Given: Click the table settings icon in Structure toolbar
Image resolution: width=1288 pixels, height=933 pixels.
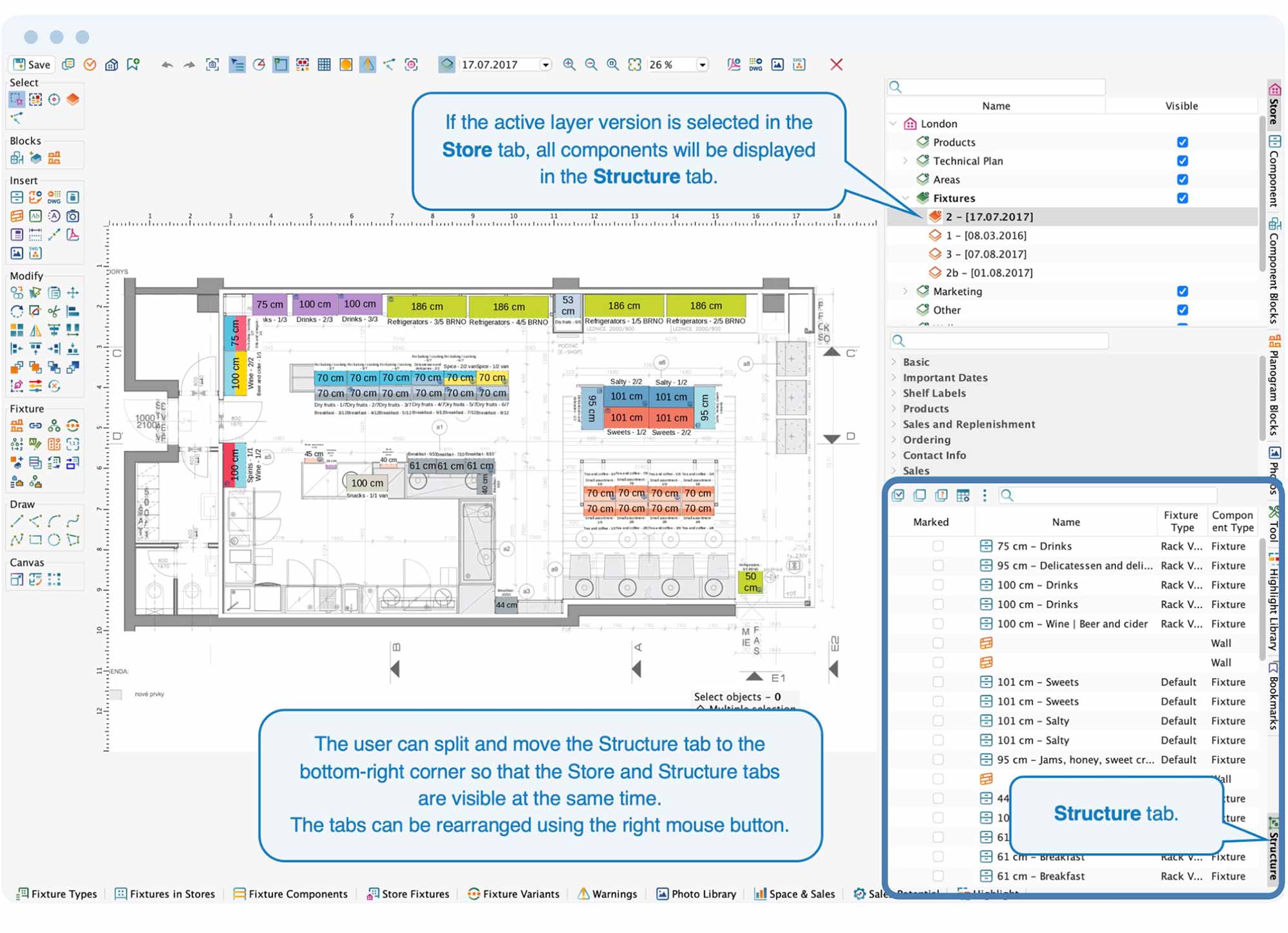Looking at the screenshot, I should [x=963, y=495].
